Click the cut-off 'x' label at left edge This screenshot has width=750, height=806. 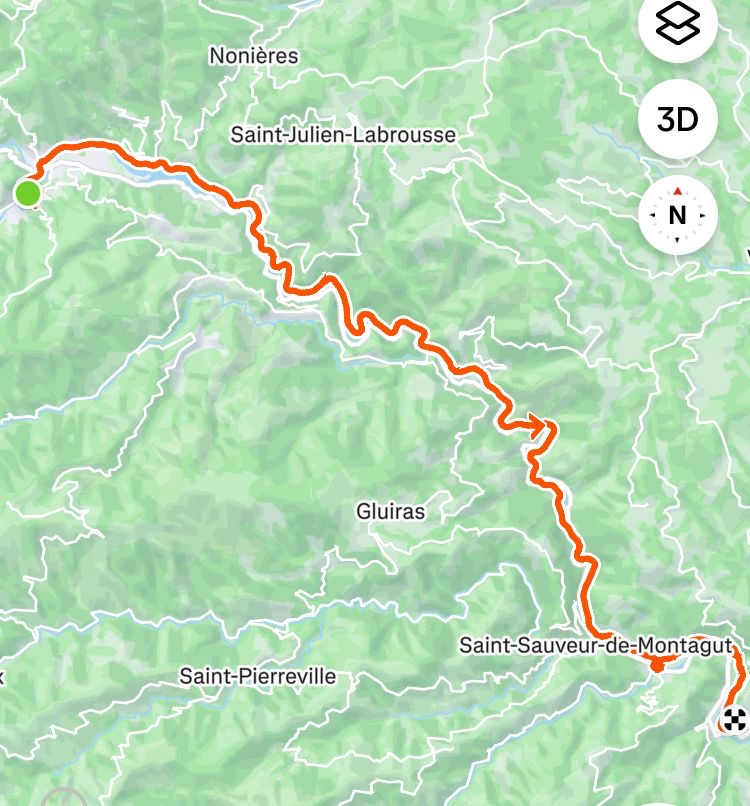2,677
